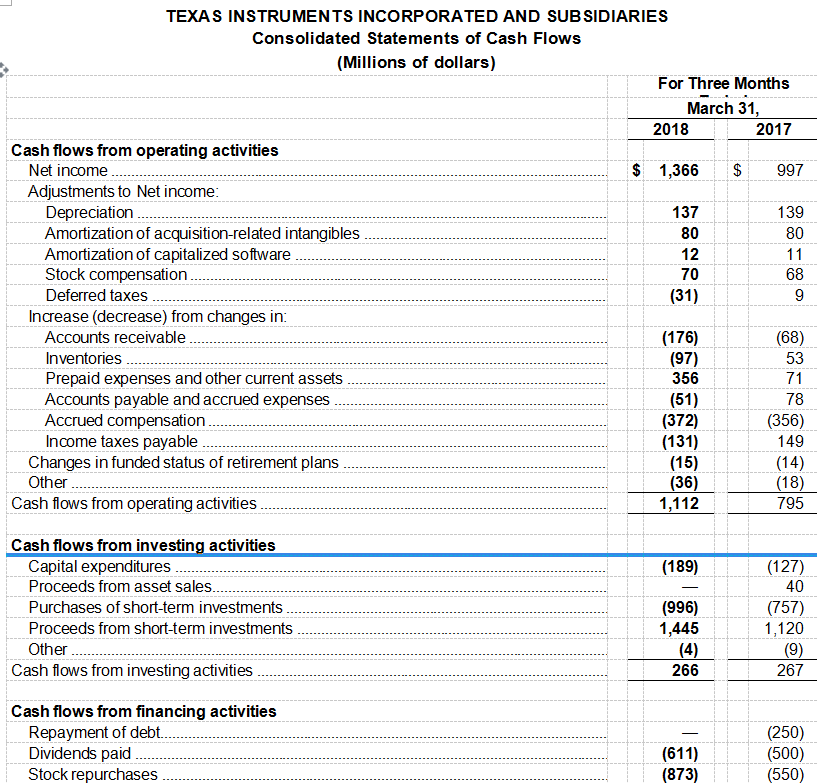The height and width of the screenshot is (783, 817).
Task: Click the 'Deferred taxes' row label
Action: [x=96, y=295]
